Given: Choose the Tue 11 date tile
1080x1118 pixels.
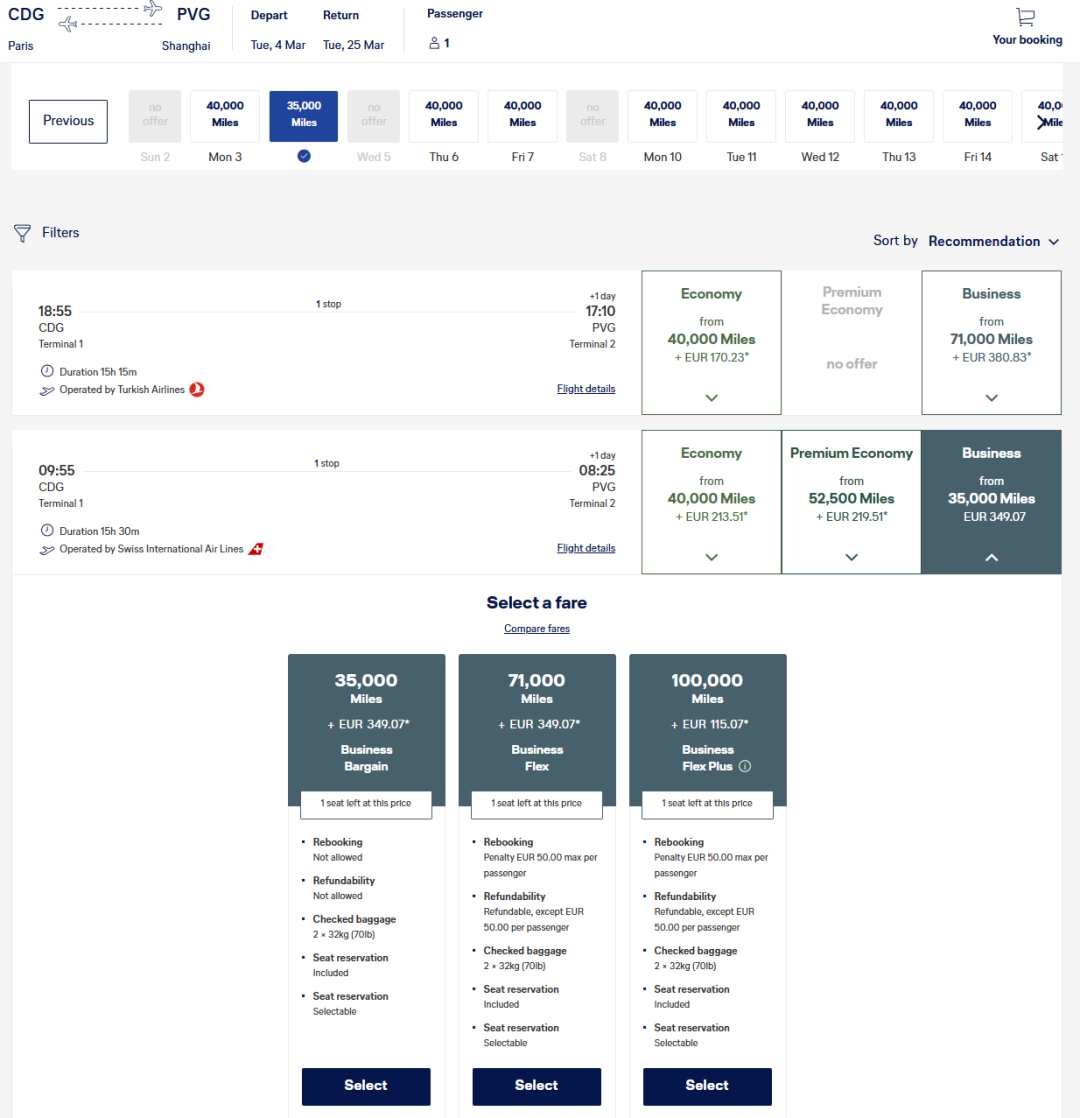Looking at the screenshot, I should 741,116.
